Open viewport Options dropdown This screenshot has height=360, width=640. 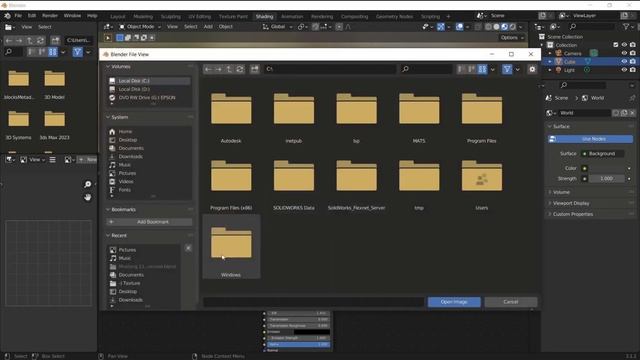pyautogui.click(x=512, y=38)
